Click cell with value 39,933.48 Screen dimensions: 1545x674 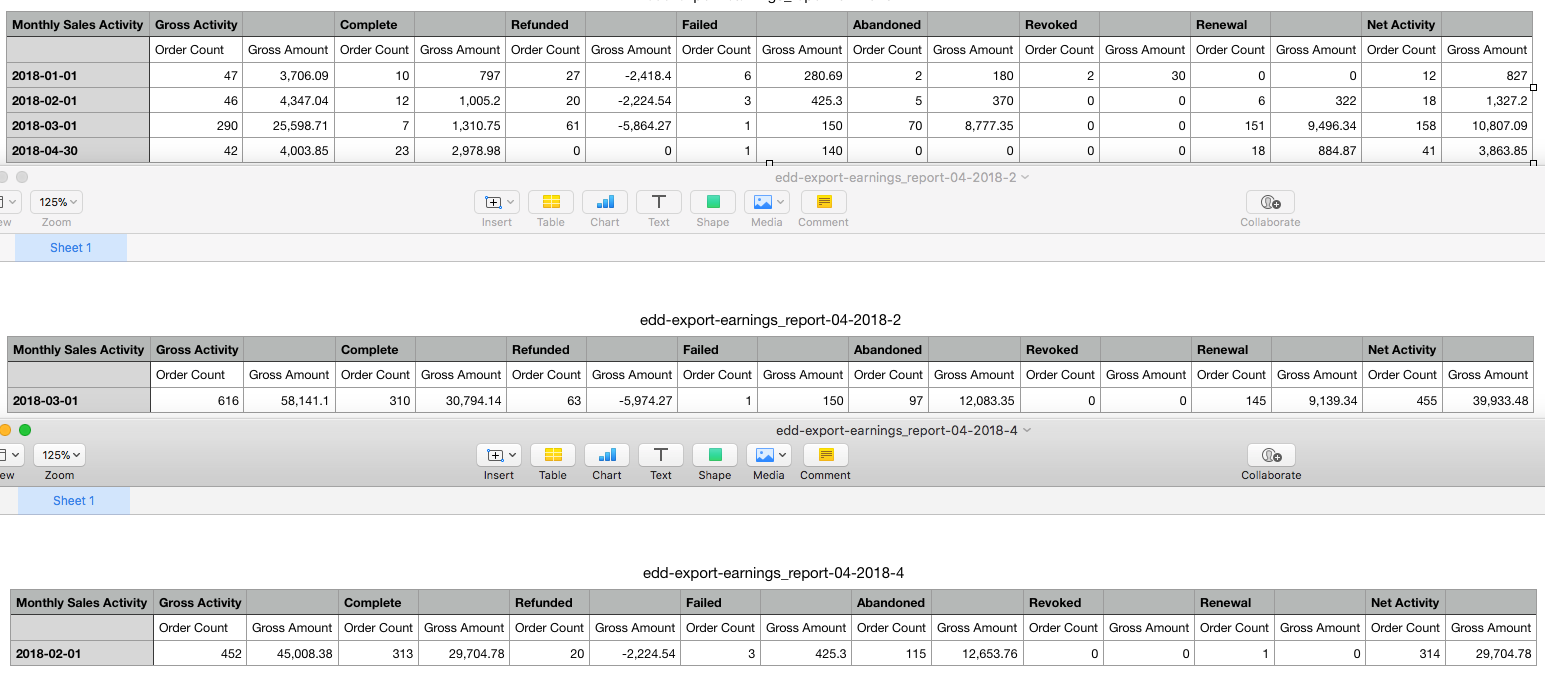tap(1488, 400)
